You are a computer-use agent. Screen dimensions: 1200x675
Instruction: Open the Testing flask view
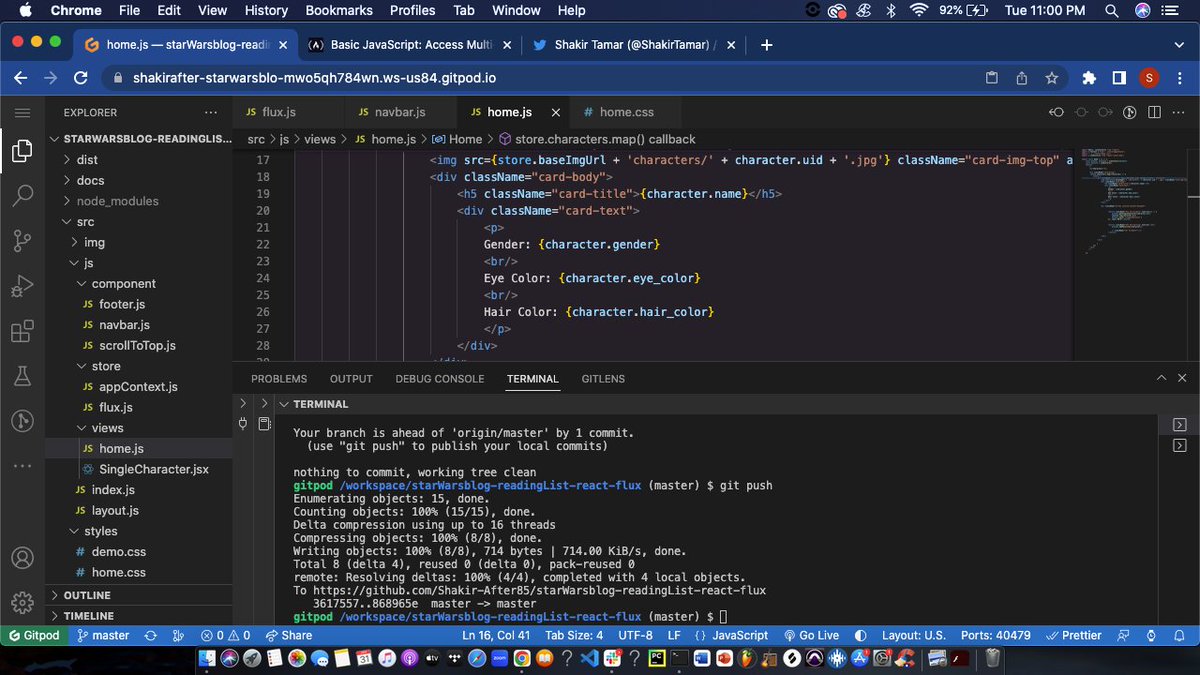[x=22, y=376]
